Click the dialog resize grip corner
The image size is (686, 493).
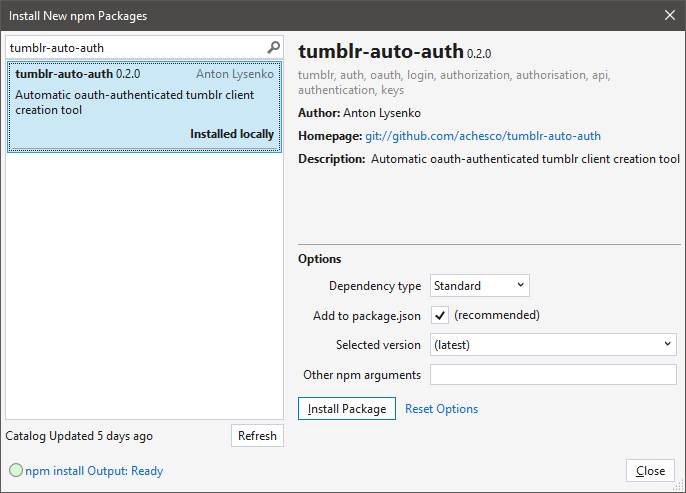pyautogui.click(x=679, y=486)
